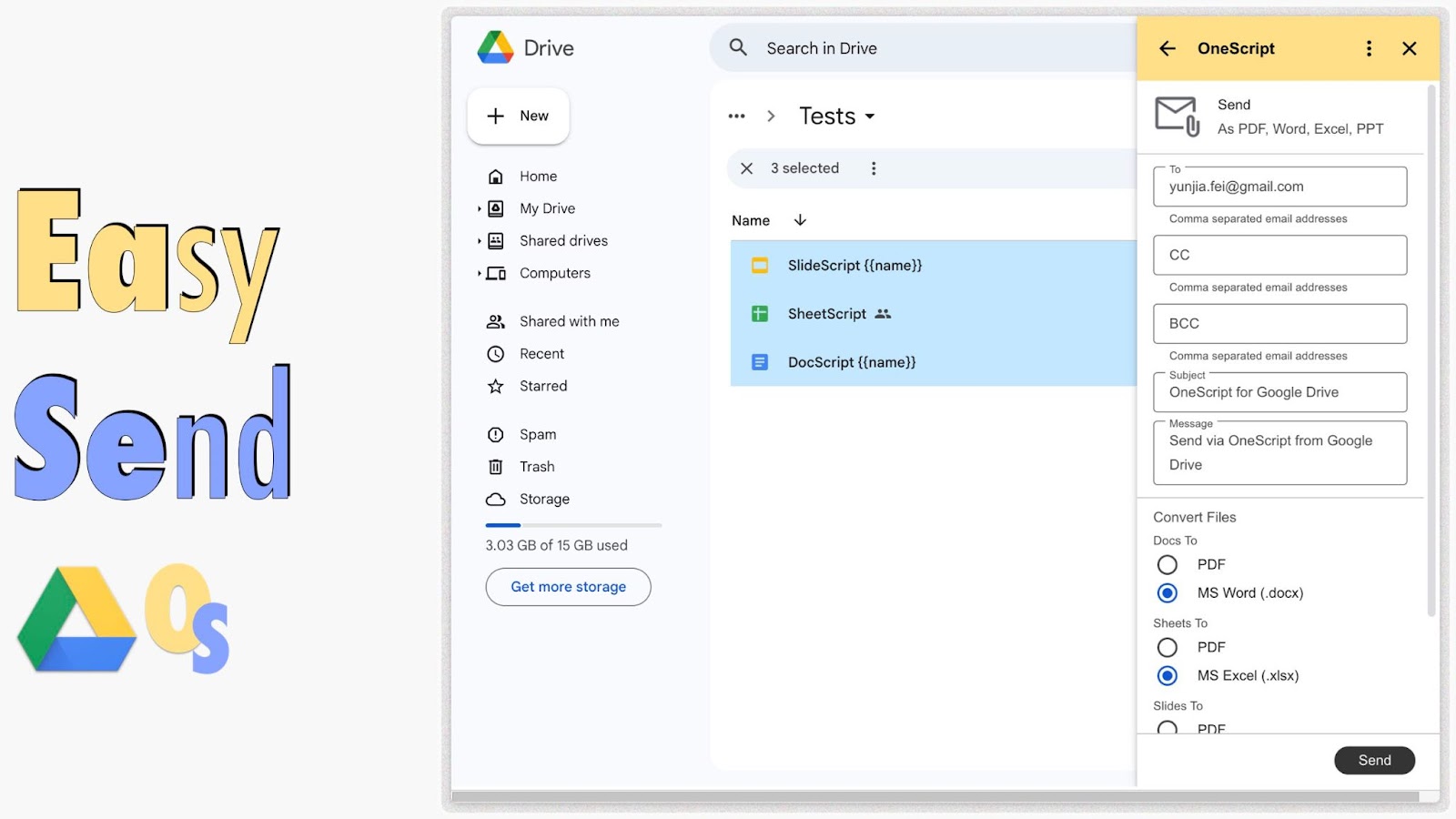The width and height of the screenshot is (1456, 819).
Task: Select PDF under Sheets To
Action: [1168, 648]
